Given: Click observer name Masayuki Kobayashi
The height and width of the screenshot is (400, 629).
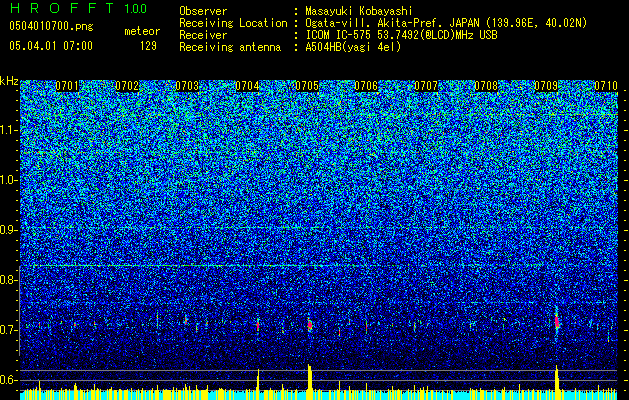Looking at the screenshot, I should 359,11.
